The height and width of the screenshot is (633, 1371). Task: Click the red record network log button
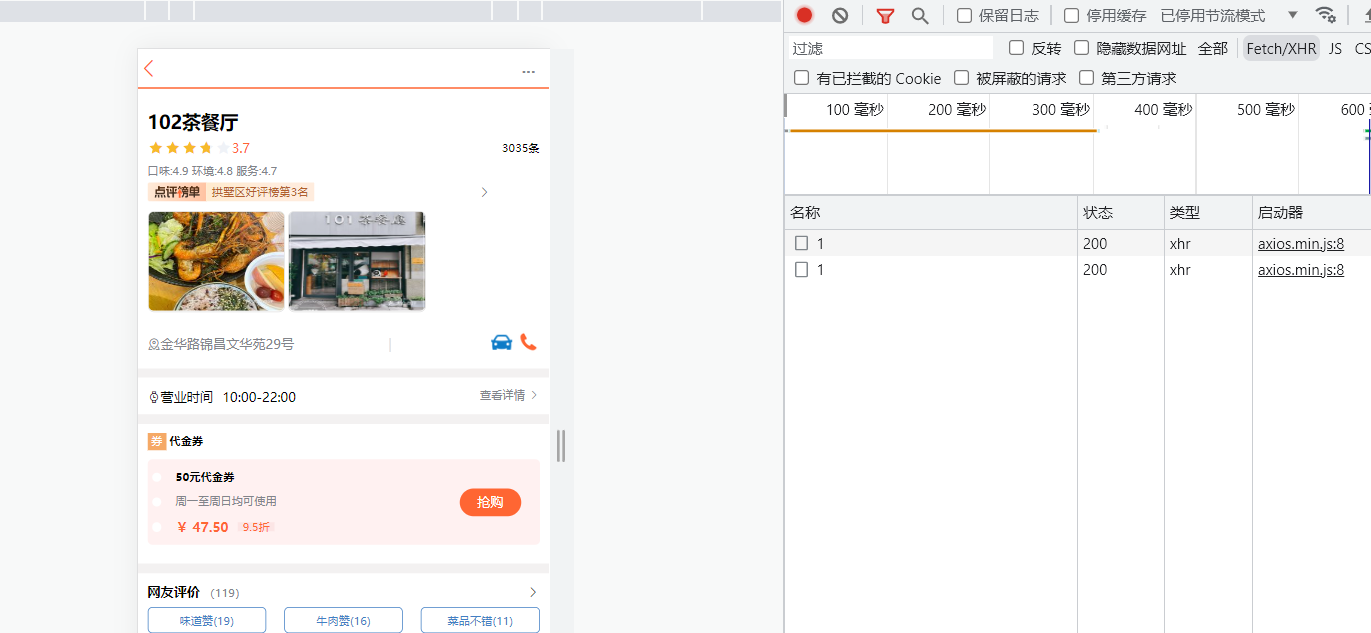804,15
